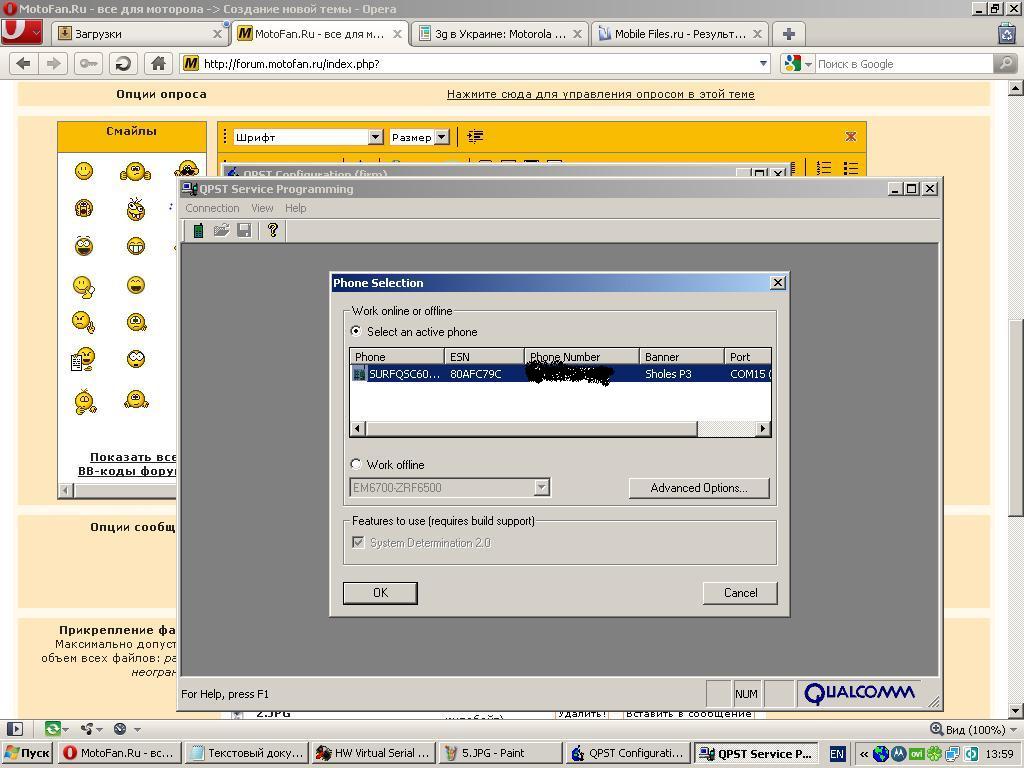This screenshot has width=1024, height=768.
Task: Toggle the System Determination 2.0 checkbox
Action: [x=358, y=543]
